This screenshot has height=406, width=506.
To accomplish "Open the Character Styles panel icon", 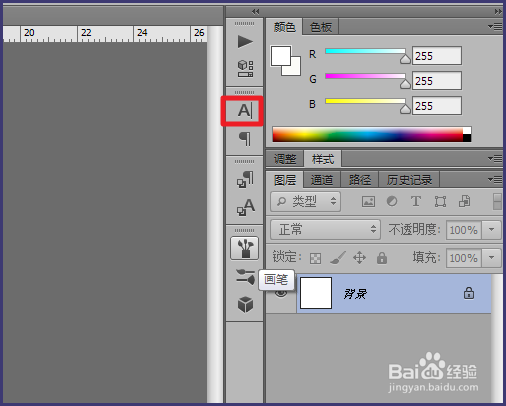I will coord(245,207).
